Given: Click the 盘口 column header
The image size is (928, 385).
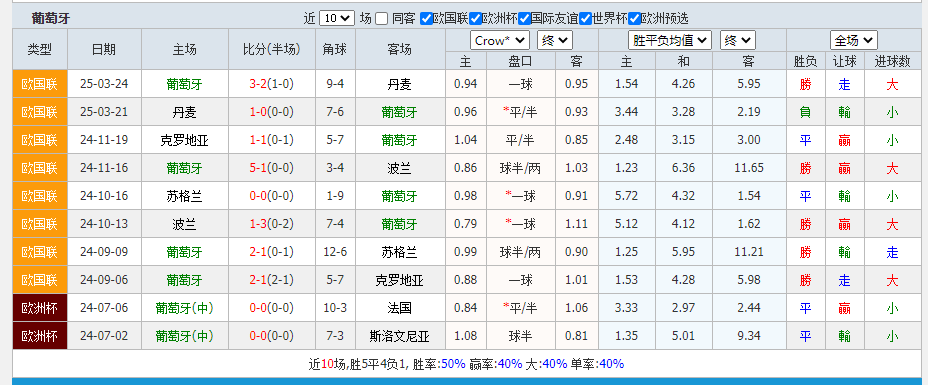Looking at the screenshot, I should tap(520, 62).
